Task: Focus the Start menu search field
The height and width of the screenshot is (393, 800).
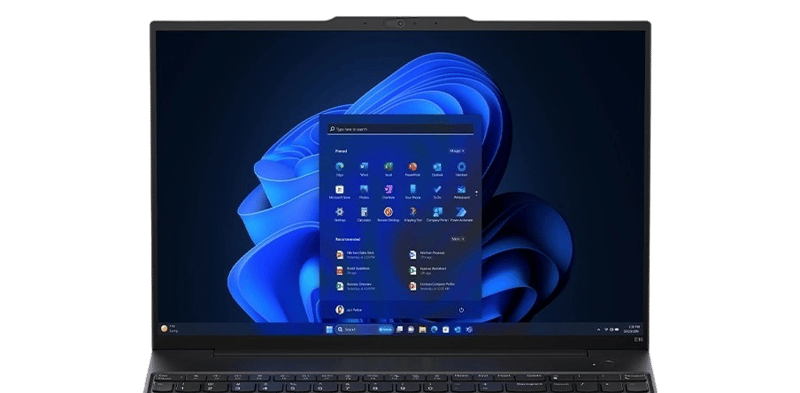Action: [x=401, y=129]
